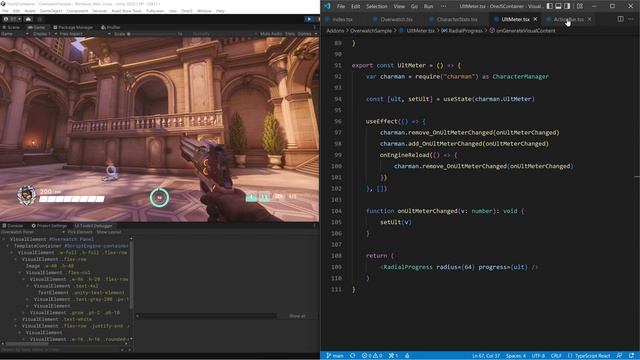Open Unity Console tab

click(13, 226)
